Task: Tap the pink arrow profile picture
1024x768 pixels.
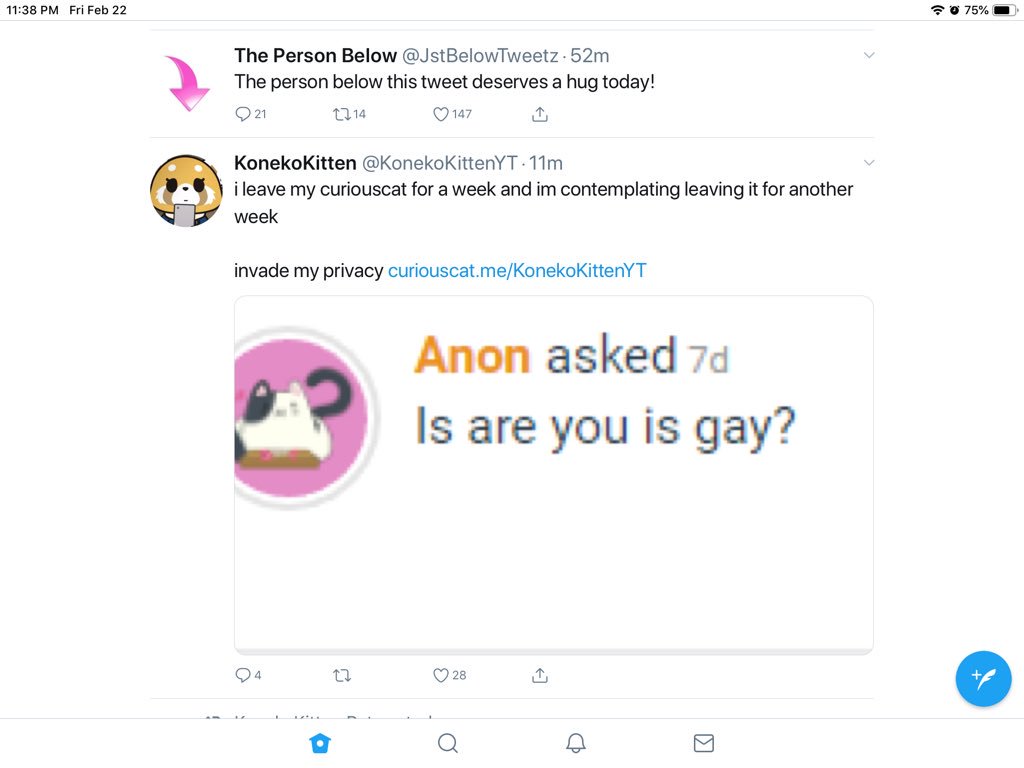Action: point(187,83)
